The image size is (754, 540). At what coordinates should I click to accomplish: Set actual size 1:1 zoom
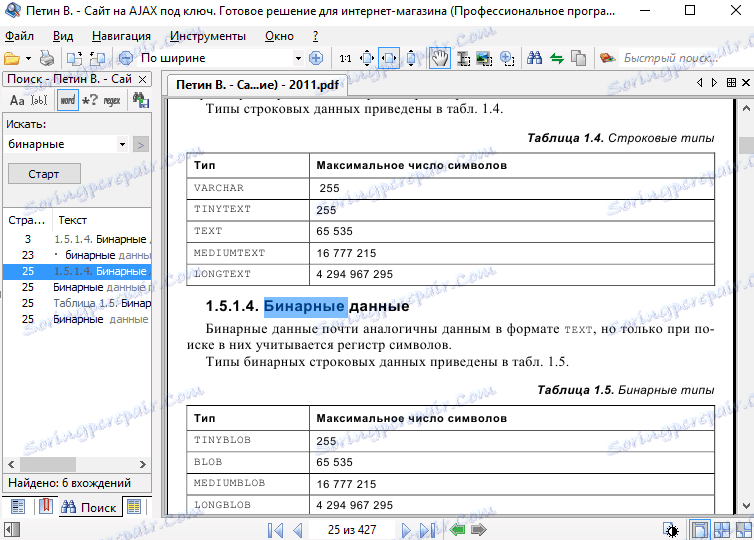pyautogui.click(x=345, y=58)
